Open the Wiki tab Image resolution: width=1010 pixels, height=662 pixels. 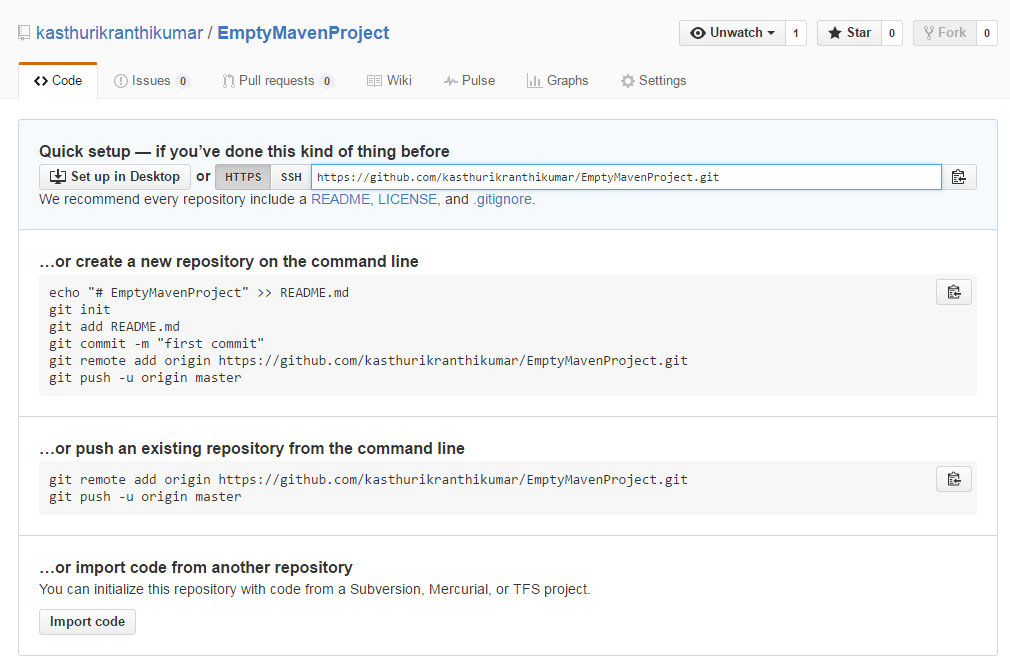coord(389,81)
